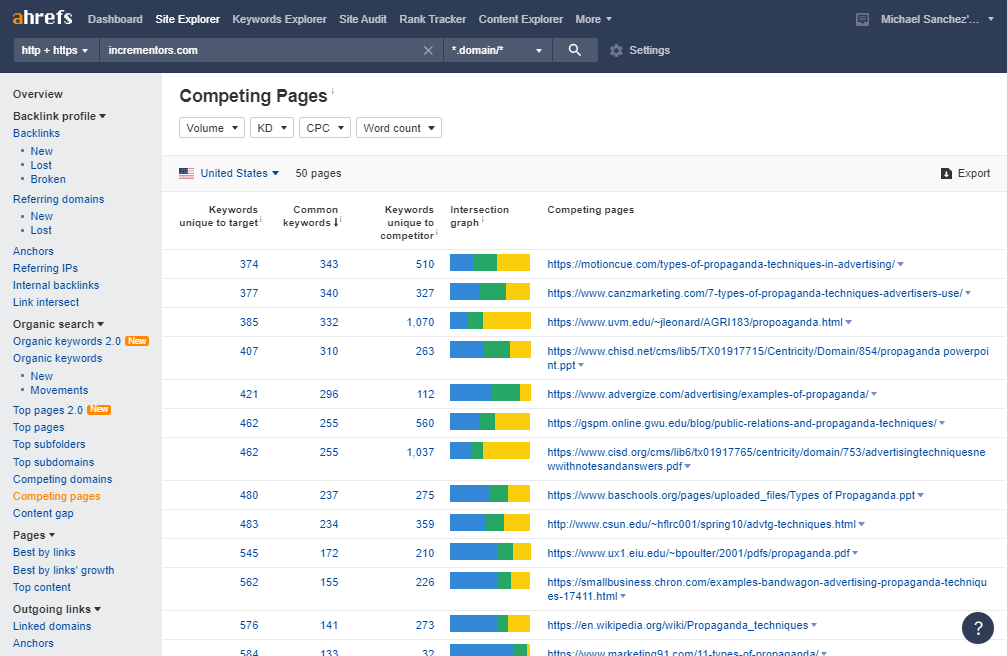This screenshot has width=1007, height=656.
Task: Click the Ahrefs logo
Action: click(x=42, y=17)
